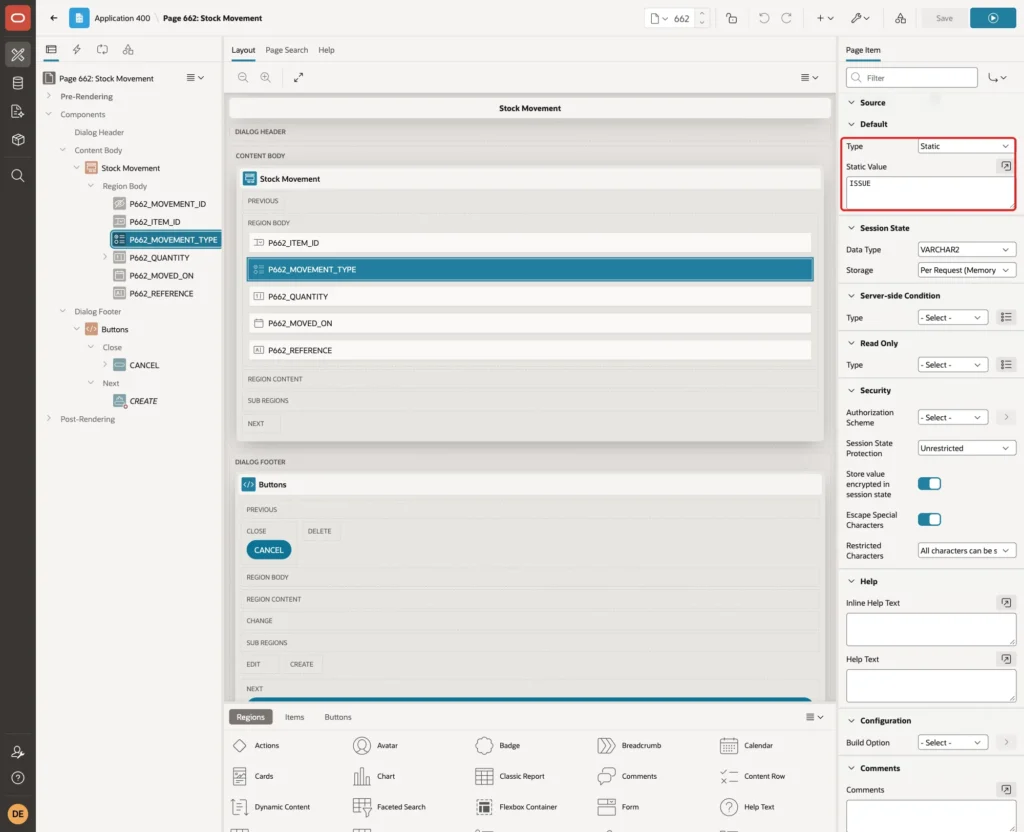
Task: Switch gallery to Buttons tab
Action: [338, 717]
